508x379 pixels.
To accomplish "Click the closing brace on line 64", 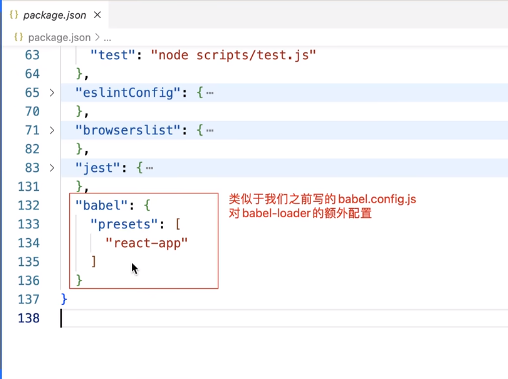I will (79, 74).
